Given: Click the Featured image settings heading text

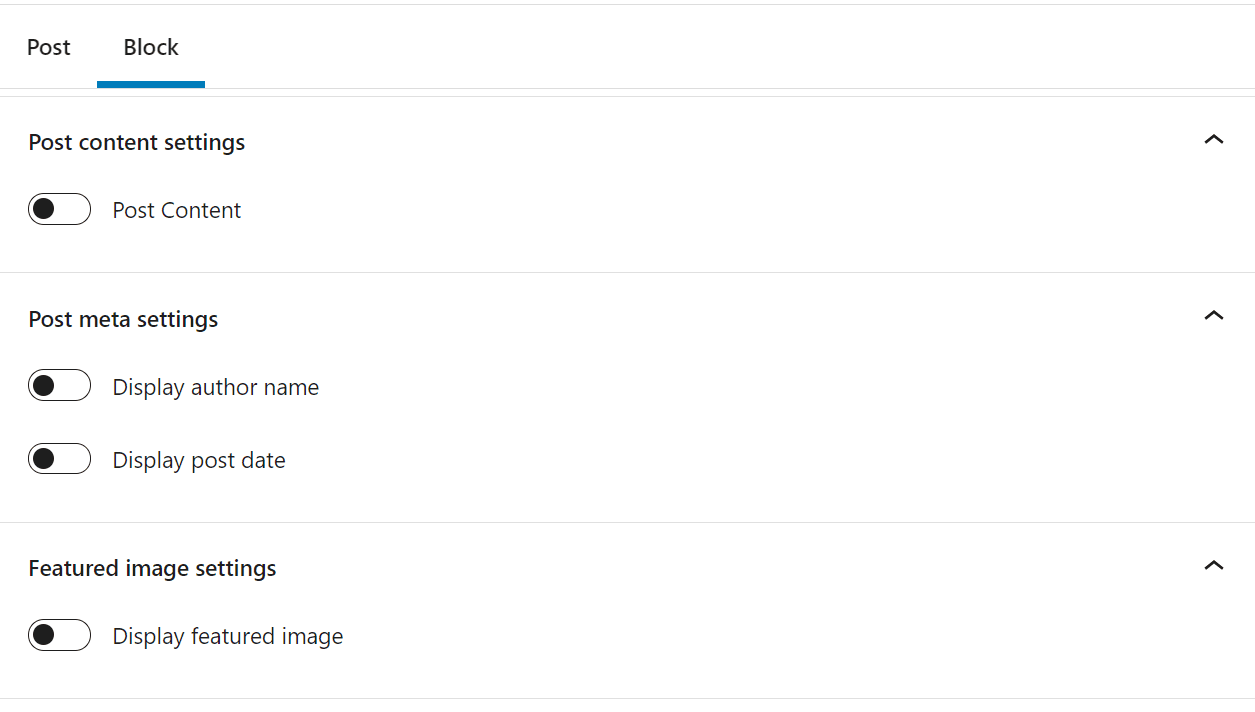Looking at the screenshot, I should click(x=152, y=567).
